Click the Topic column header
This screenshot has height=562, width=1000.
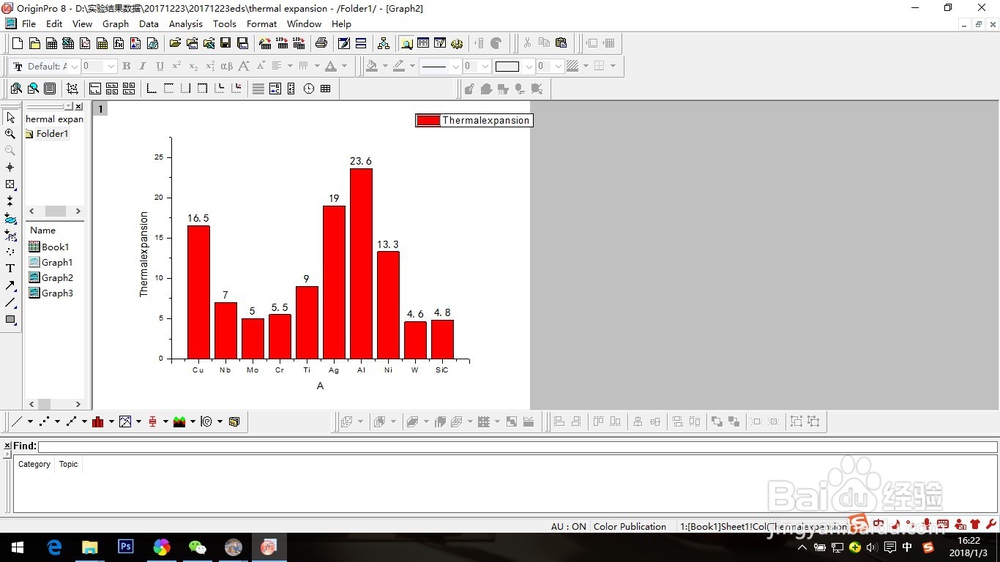click(68, 464)
